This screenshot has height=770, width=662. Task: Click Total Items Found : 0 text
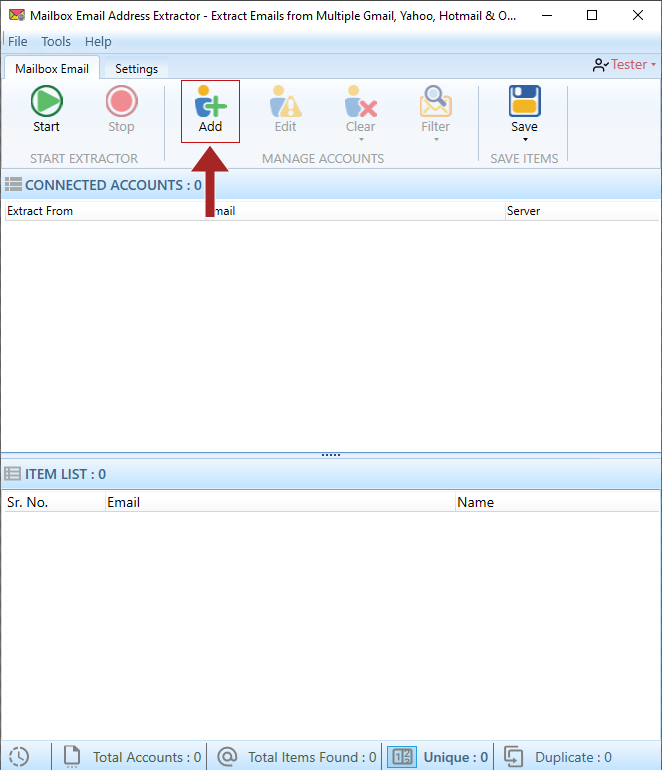coord(312,757)
